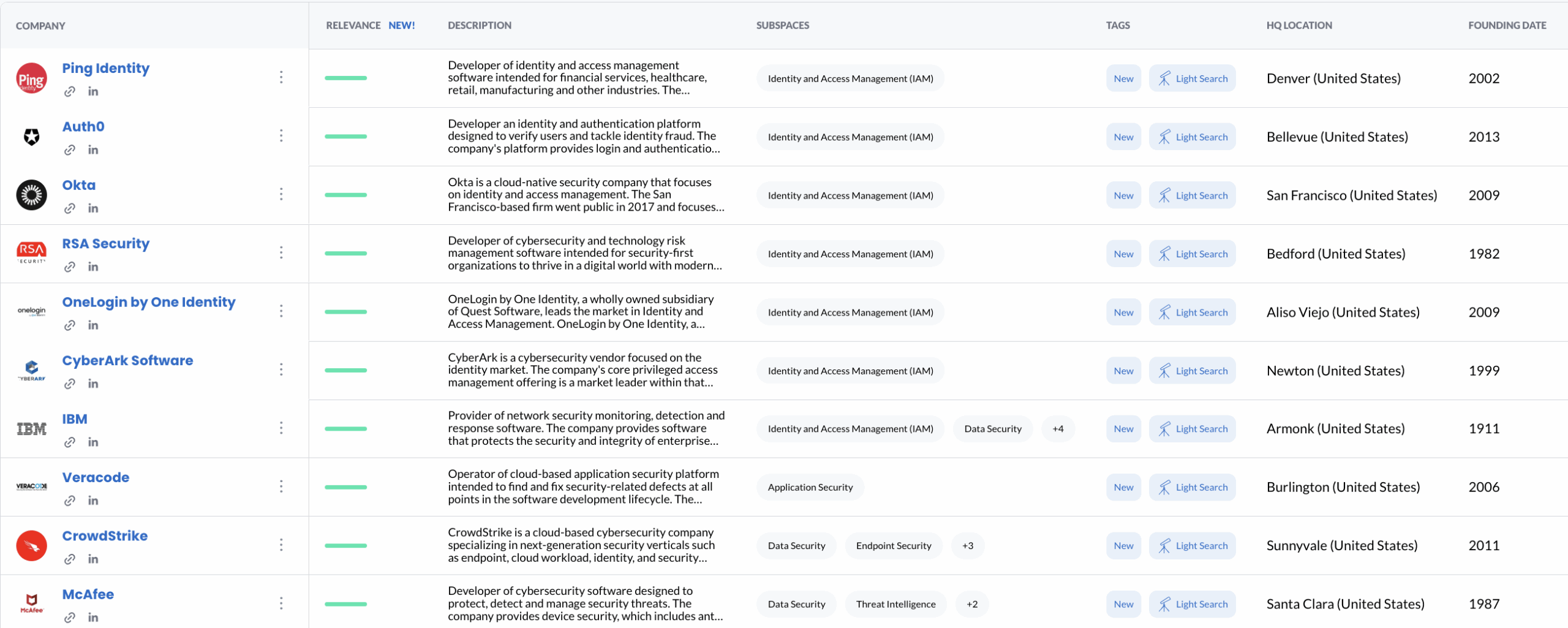Screen dimensions: 1568x628
Task: Open the Okta company name link
Action: coord(79,185)
